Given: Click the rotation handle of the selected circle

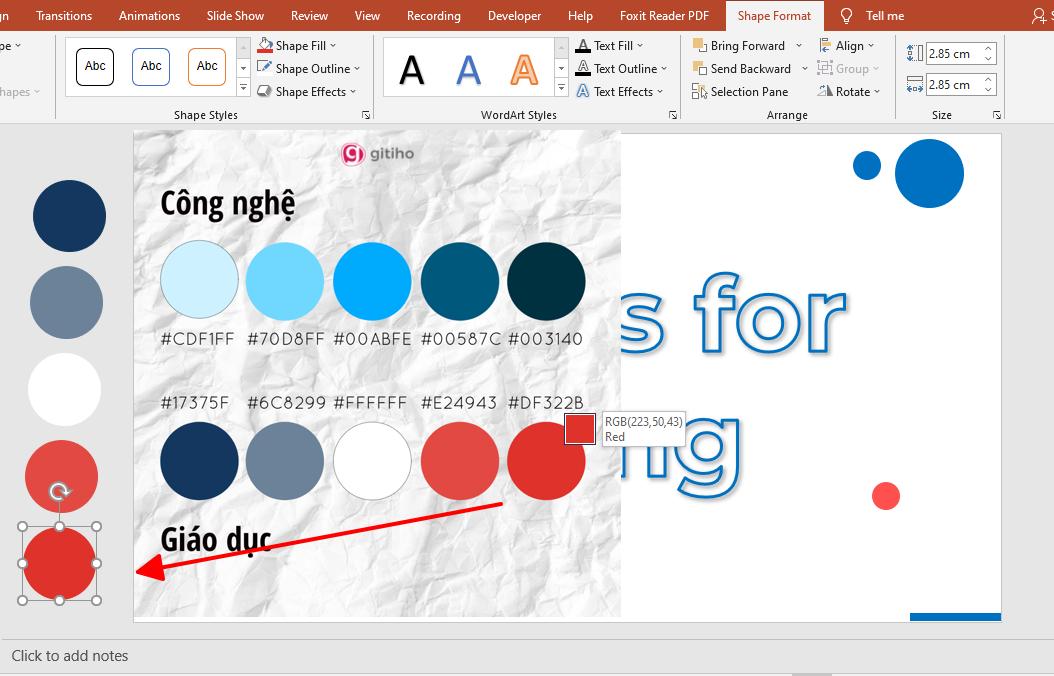Looking at the screenshot, I should pos(60,492).
